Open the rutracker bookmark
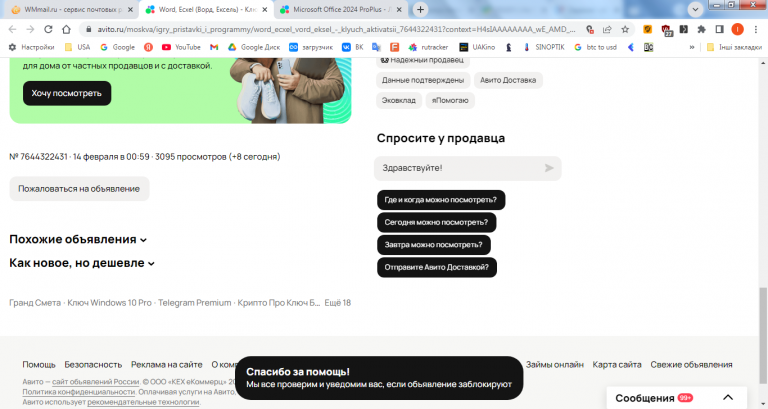Viewport: 768px width, 409px height. point(429,47)
